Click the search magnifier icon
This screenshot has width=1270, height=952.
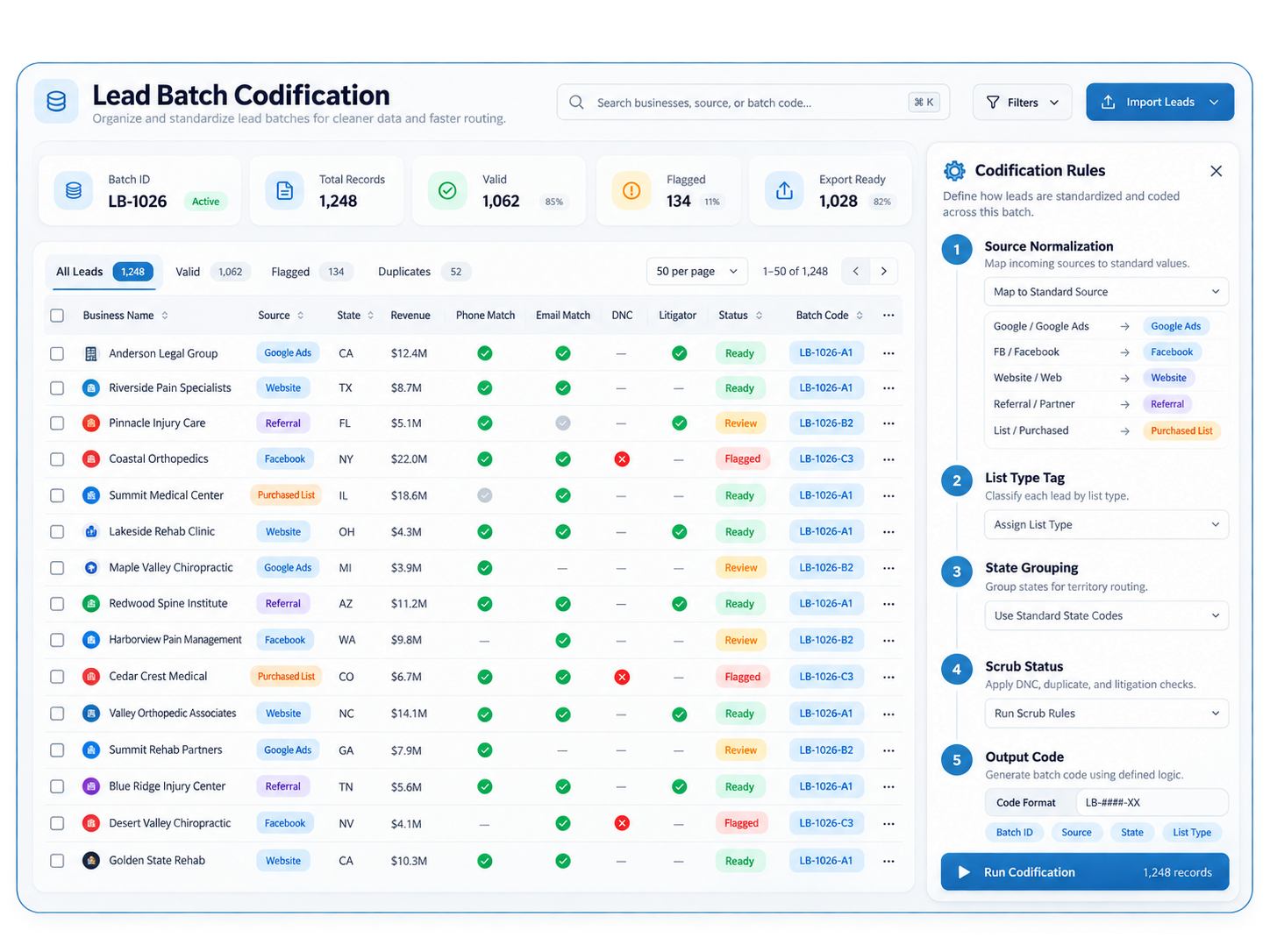coord(576,103)
